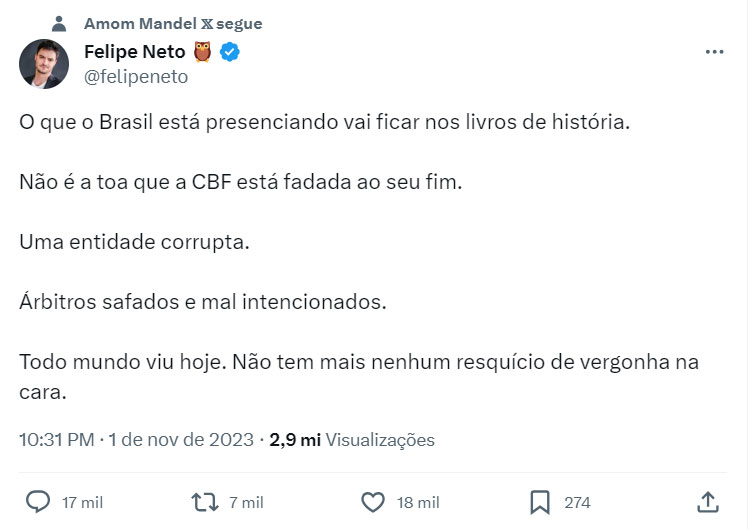Viewport: 748px width, 530px height.
Task: Repost this tweet via retweet icon
Action: click(x=205, y=501)
